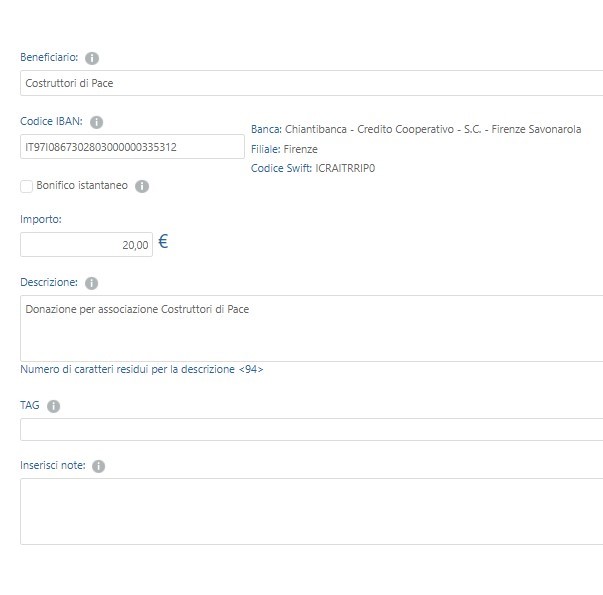Click the Codice Swift ICRAITRRIP0 text
Image resolution: width=603 pixels, height=595 pixels.
(x=313, y=168)
